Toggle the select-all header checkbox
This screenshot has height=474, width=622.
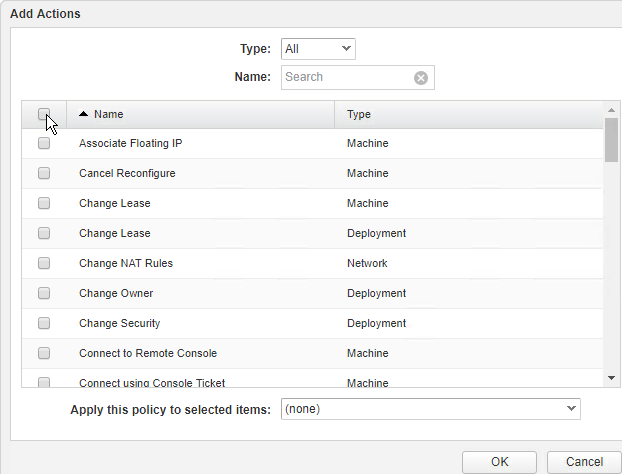pyautogui.click(x=44, y=114)
